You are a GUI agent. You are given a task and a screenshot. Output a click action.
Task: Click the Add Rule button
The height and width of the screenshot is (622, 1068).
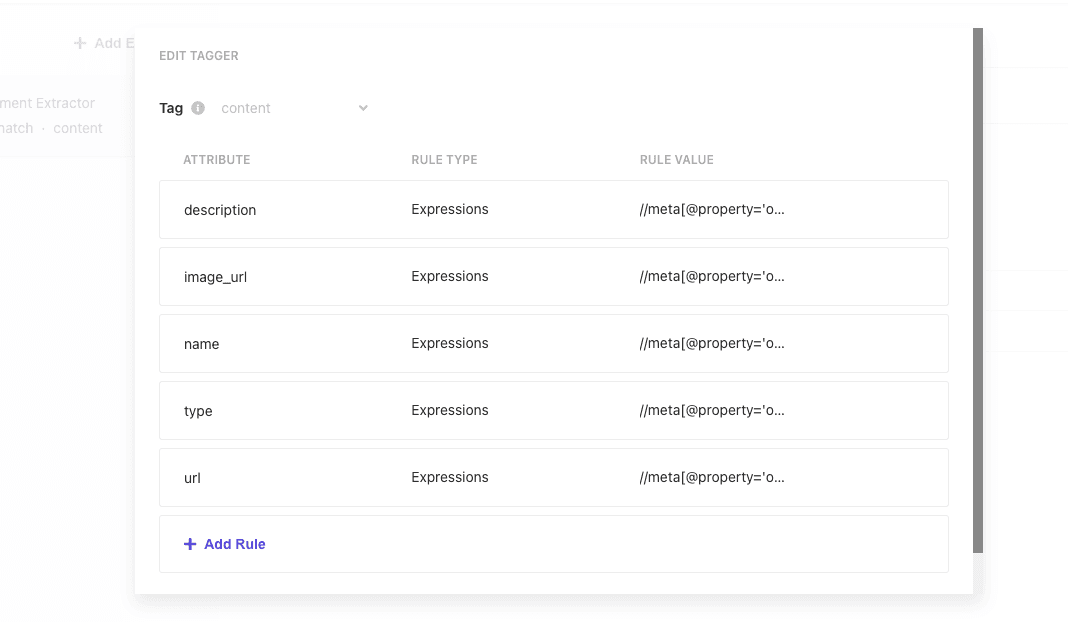tap(234, 544)
